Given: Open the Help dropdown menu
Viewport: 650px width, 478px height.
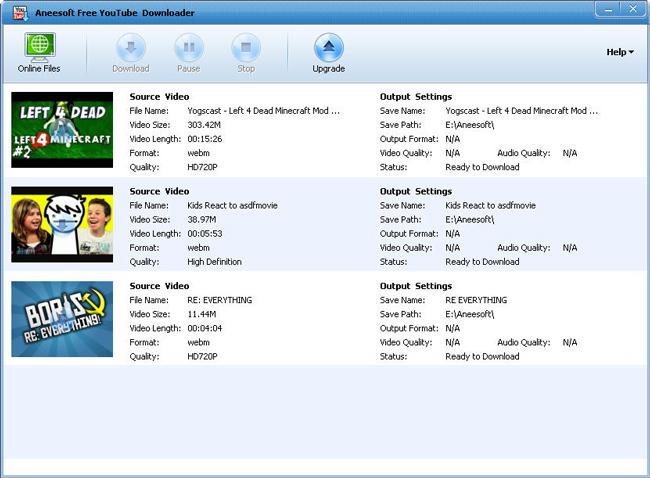Looking at the screenshot, I should click(620, 52).
